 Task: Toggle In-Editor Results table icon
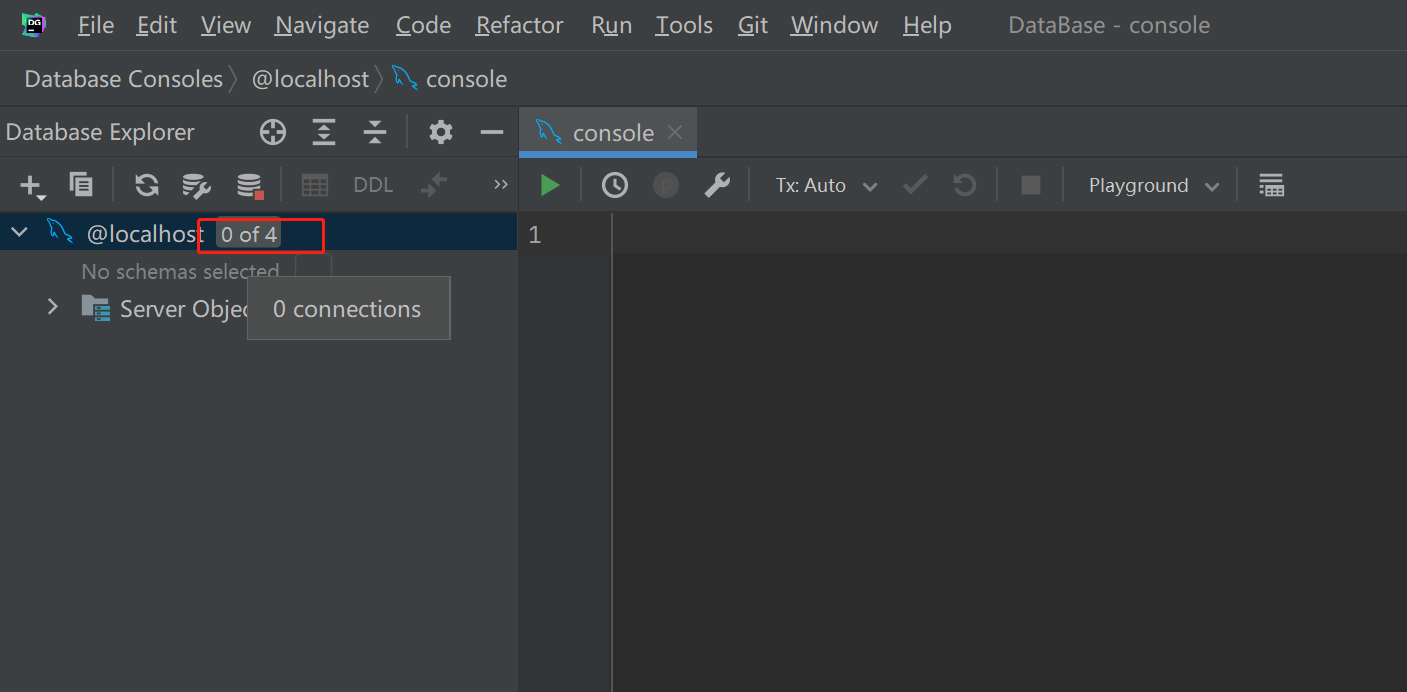(x=1271, y=185)
